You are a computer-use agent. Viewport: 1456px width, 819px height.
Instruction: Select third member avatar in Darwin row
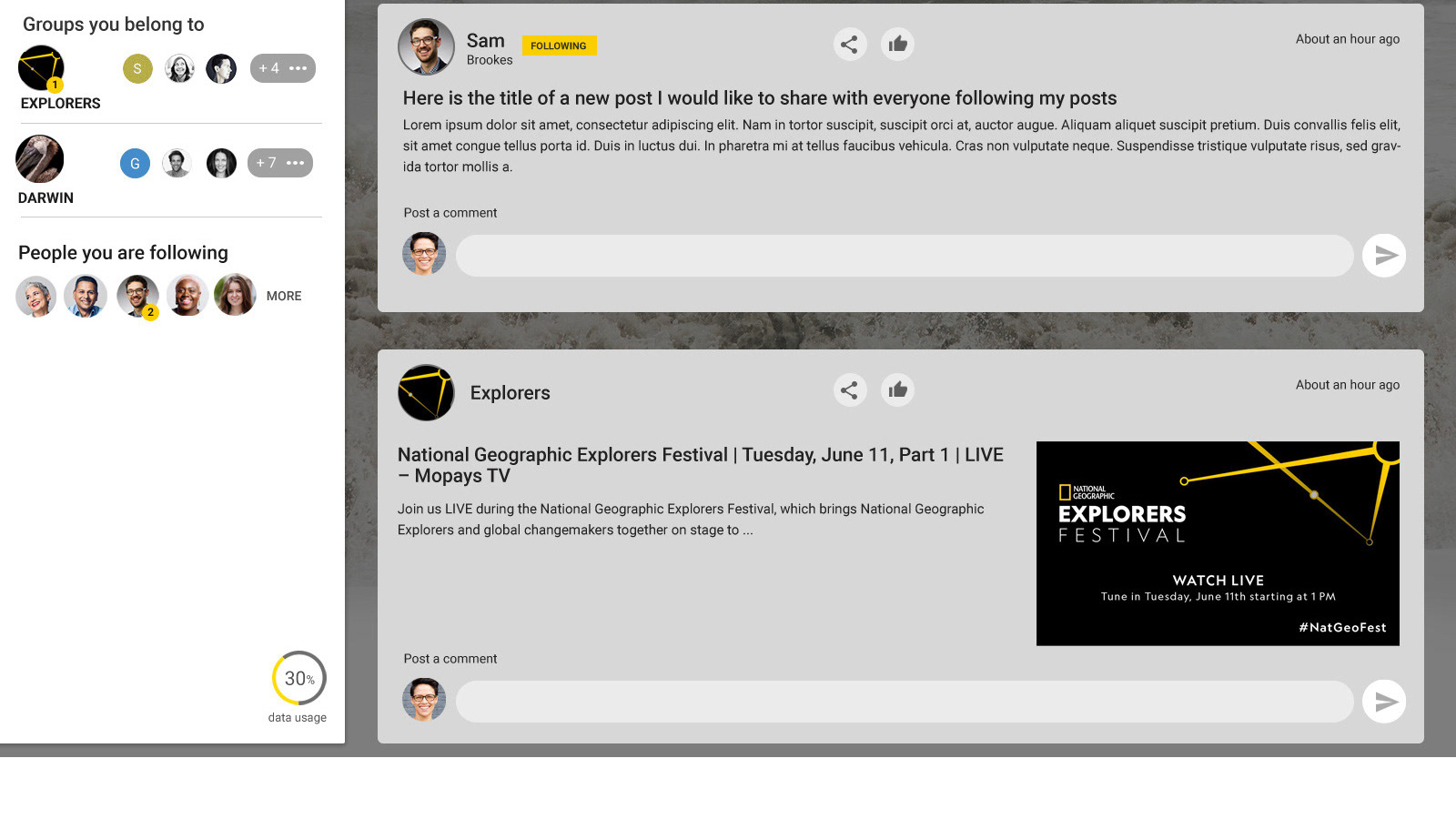(x=221, y=163)
